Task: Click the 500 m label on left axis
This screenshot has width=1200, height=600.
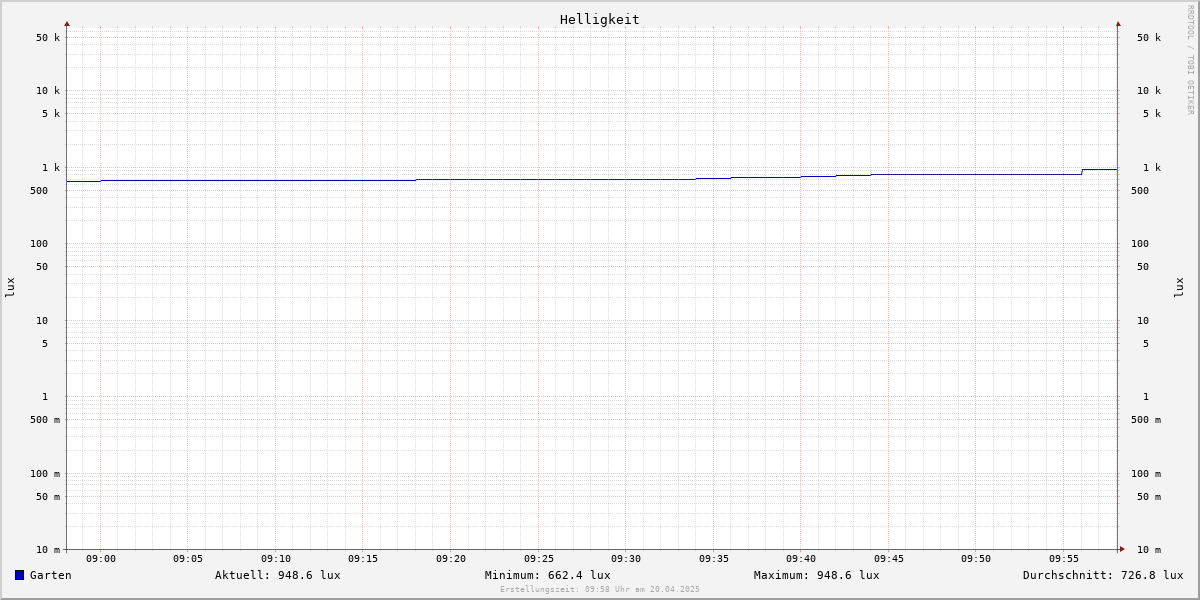Action: click(45, 420)
